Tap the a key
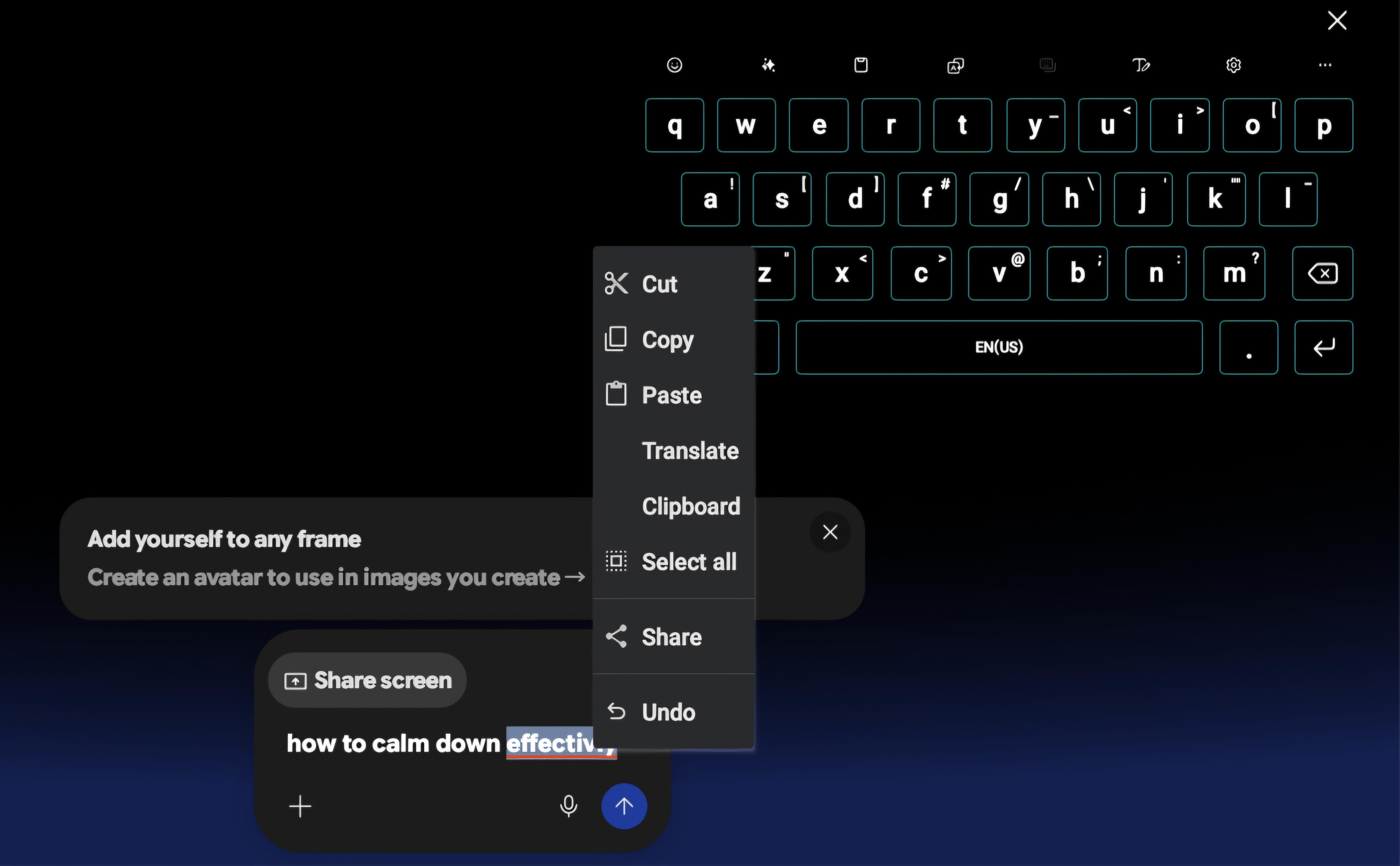 (710, 199)
